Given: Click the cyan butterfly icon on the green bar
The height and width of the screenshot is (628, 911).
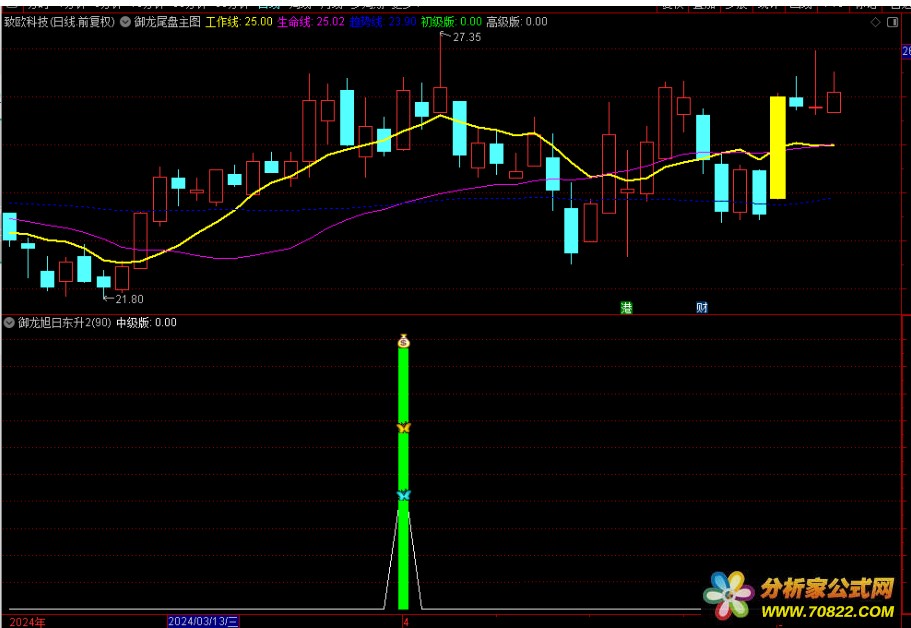Looking at the screenshot, I should 404,495.
